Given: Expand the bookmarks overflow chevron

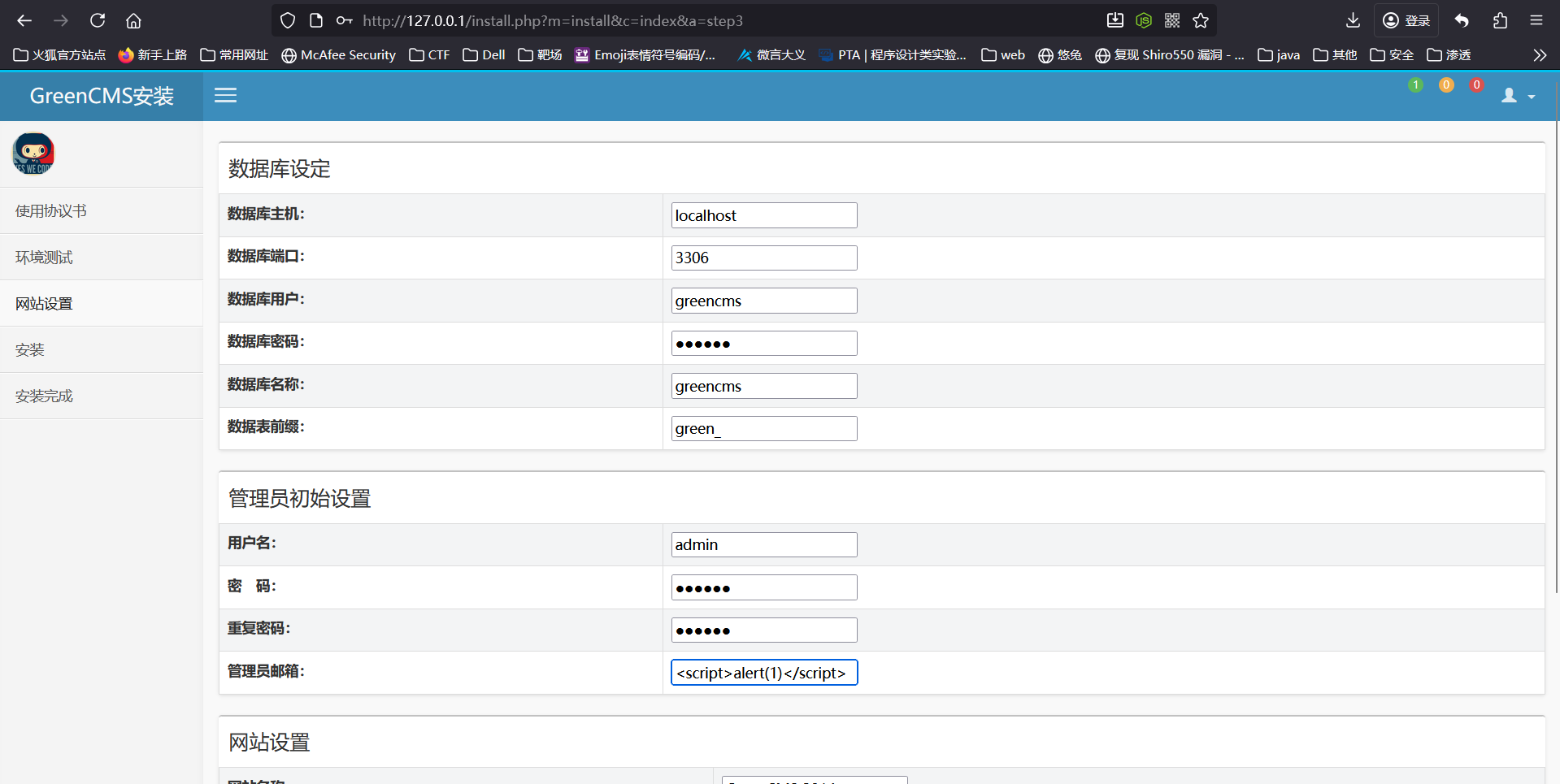Looking at the screenshot, I should point(1539,55).
